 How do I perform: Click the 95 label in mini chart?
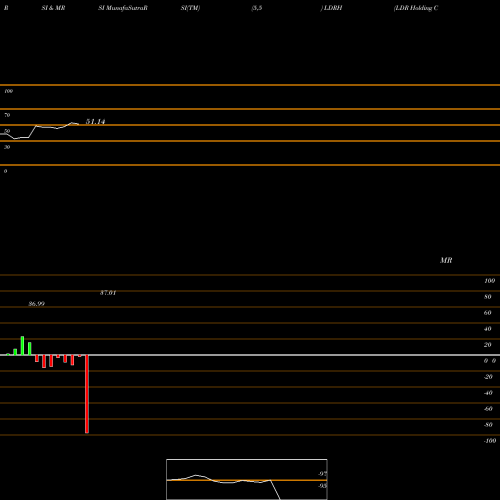pyautogui.click(x=322, y=486)
